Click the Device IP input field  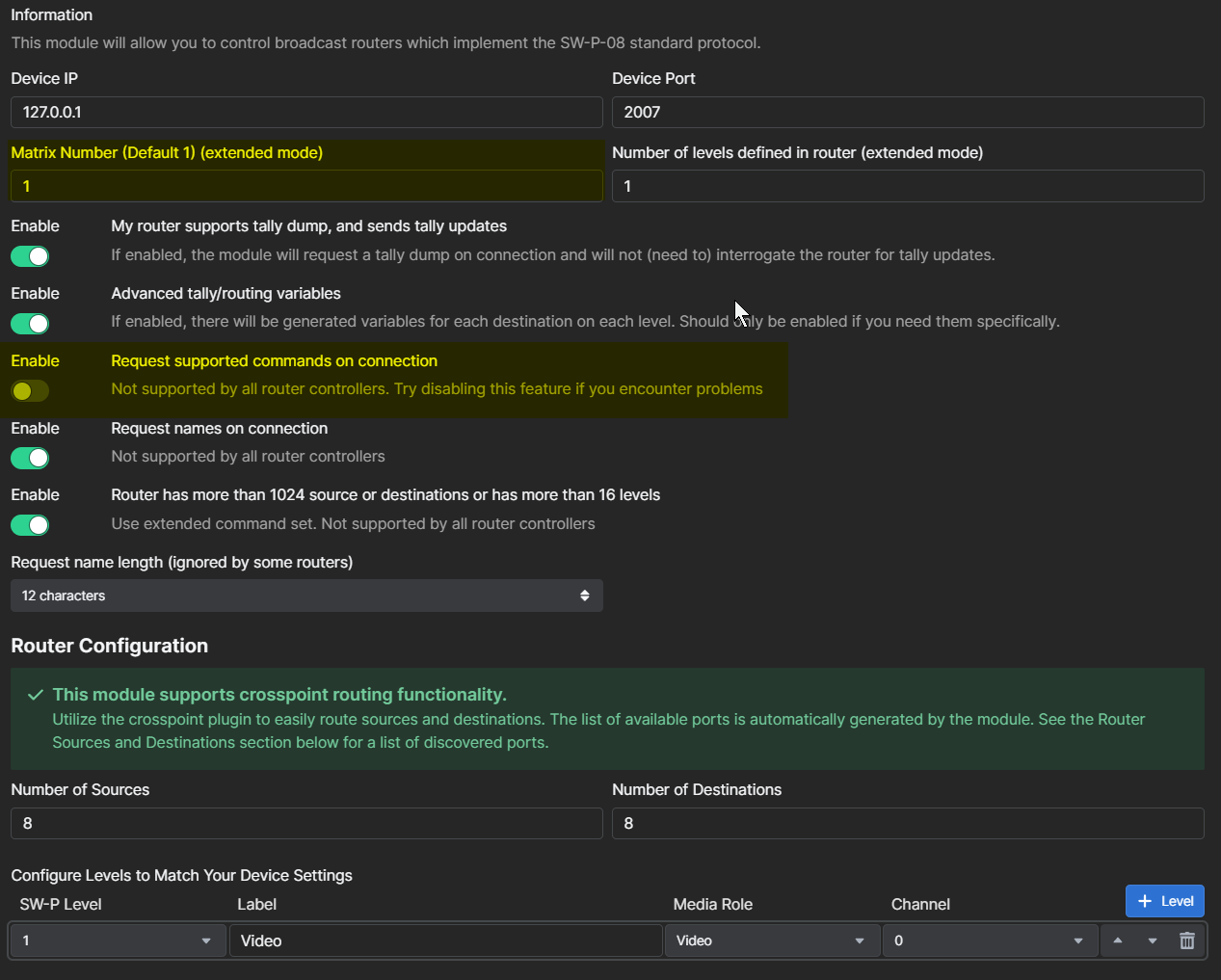pos(306,112)
